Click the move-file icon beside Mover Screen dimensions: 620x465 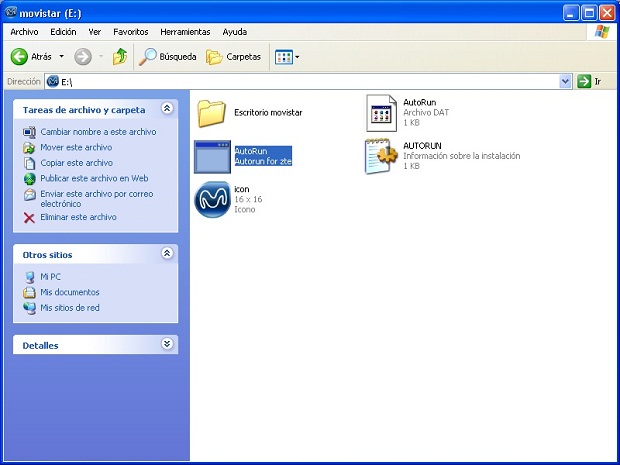(29, 148)
